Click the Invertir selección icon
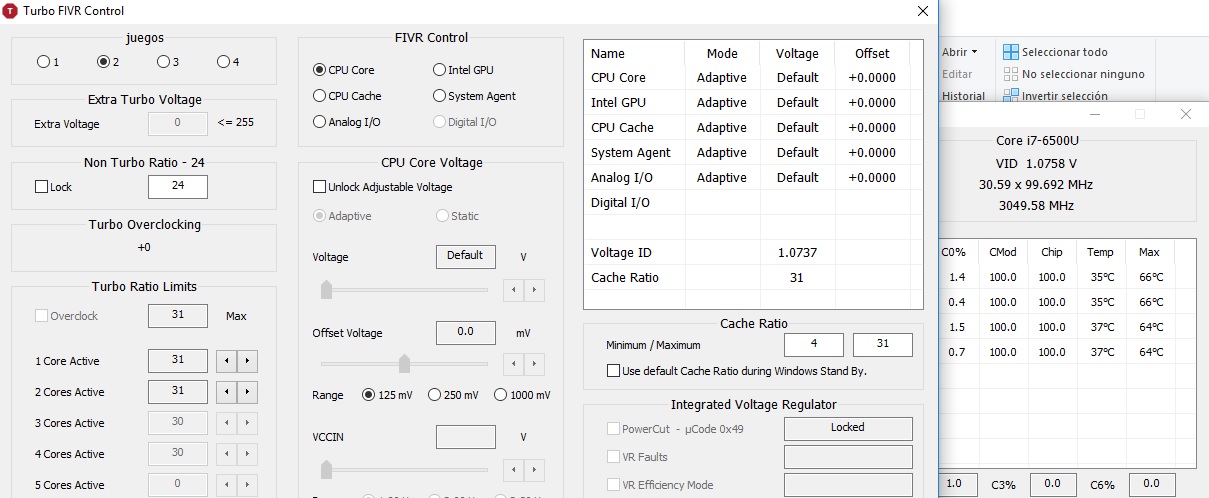 click(1010, 96)
